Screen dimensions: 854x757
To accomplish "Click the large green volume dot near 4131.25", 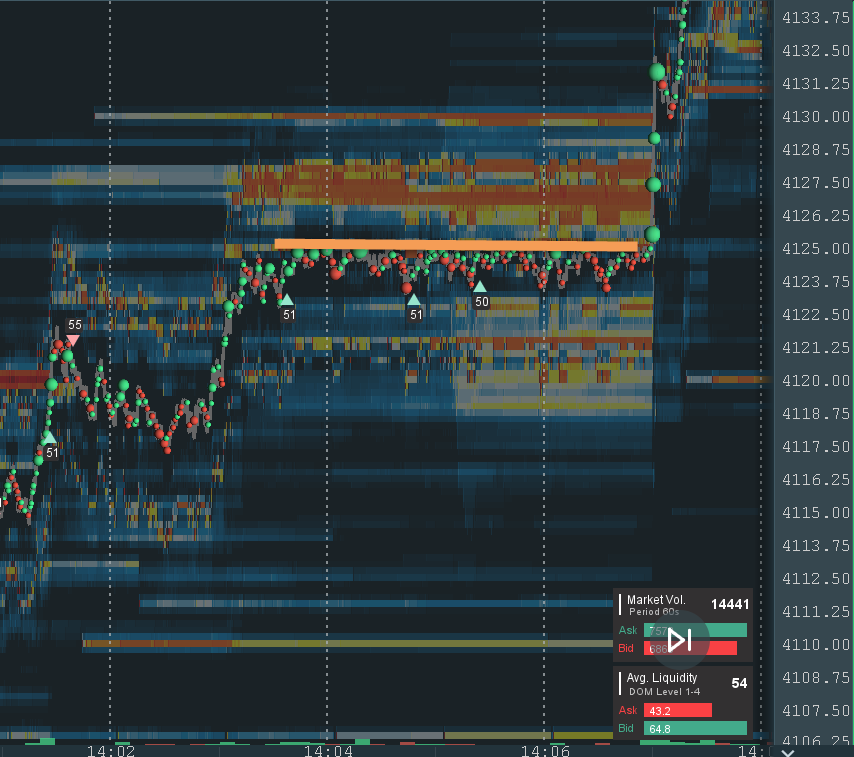I will click(x=658, y=72).
